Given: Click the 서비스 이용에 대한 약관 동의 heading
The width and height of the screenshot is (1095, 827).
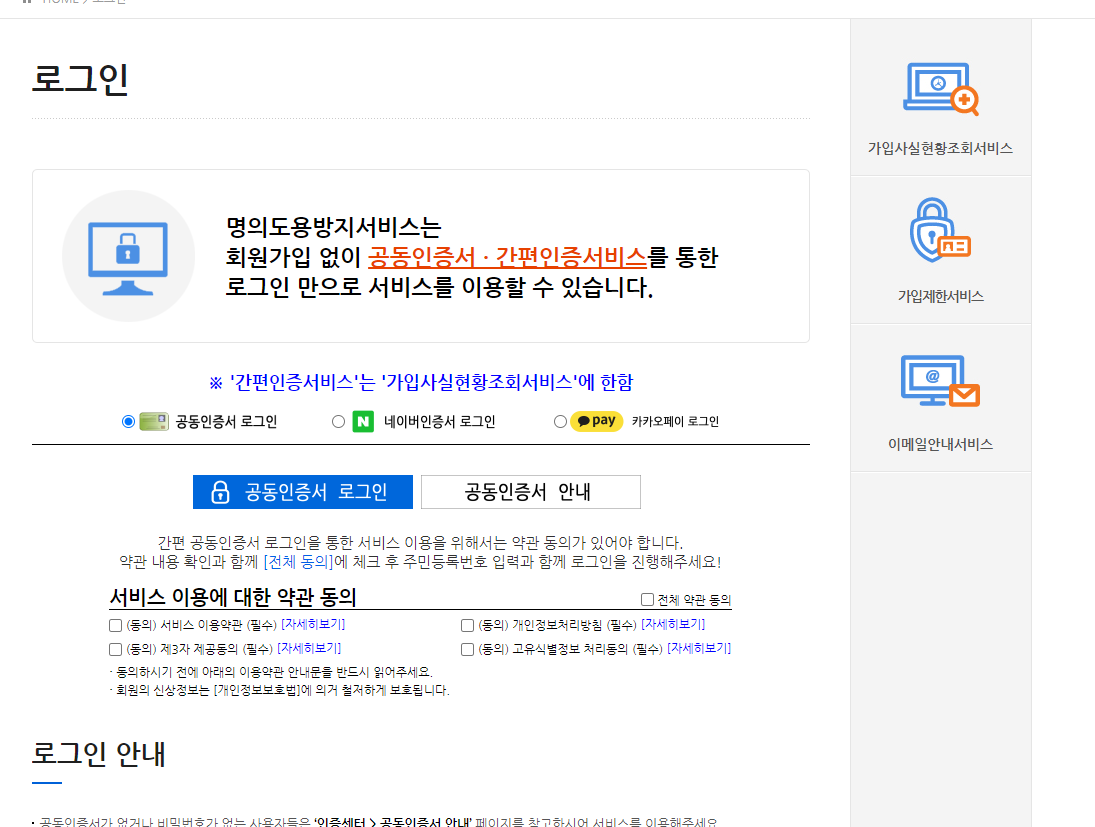Looking at the screenshot, I should pos(233,597).
